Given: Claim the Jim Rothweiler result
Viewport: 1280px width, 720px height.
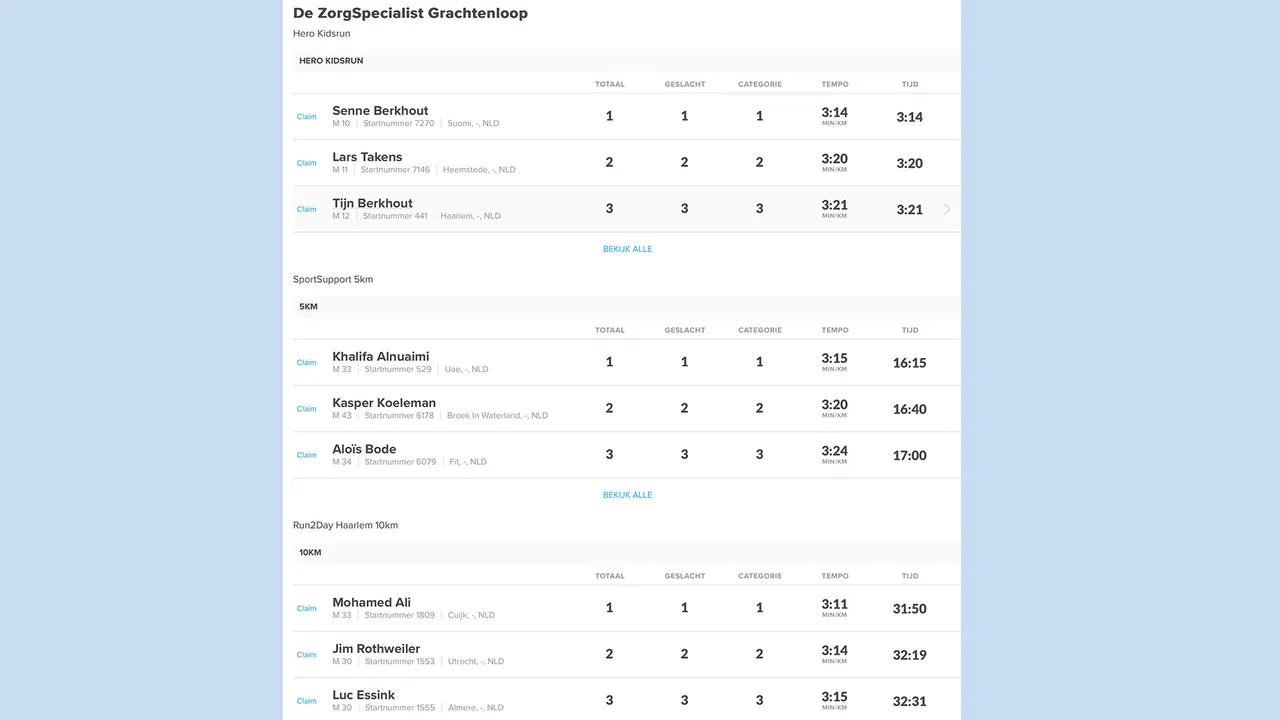Looking at the screenshot, I should click(x=306, y=655).
